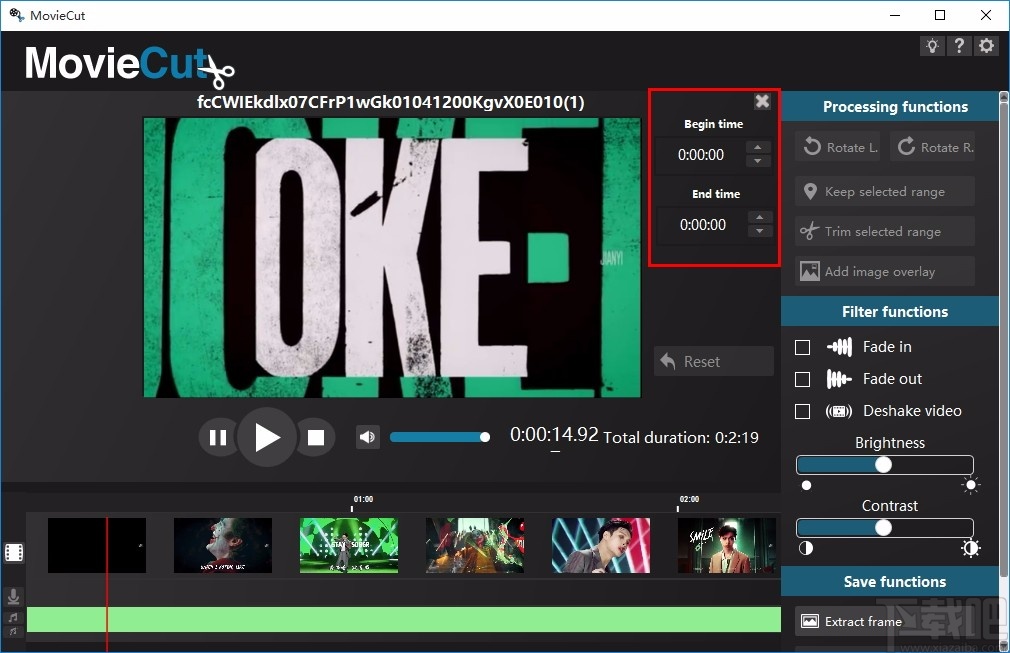Screen dimensions: 1010x653
Task: Click the Filter functions header
Action: [890, 312]
